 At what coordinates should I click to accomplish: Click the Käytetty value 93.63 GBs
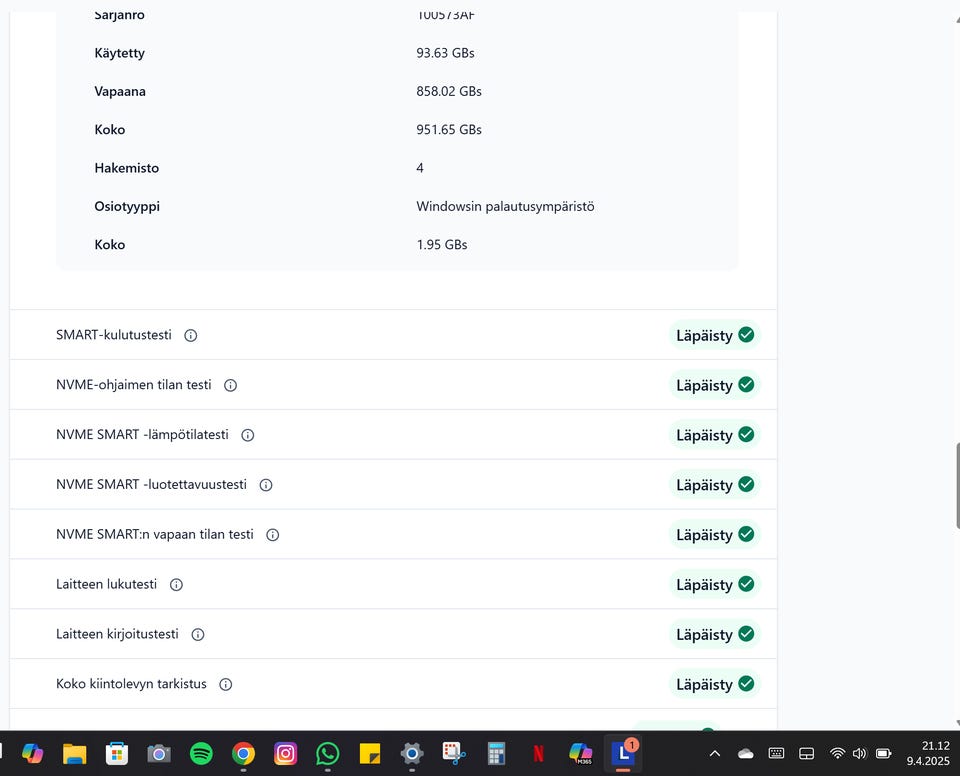click(445, 53)
